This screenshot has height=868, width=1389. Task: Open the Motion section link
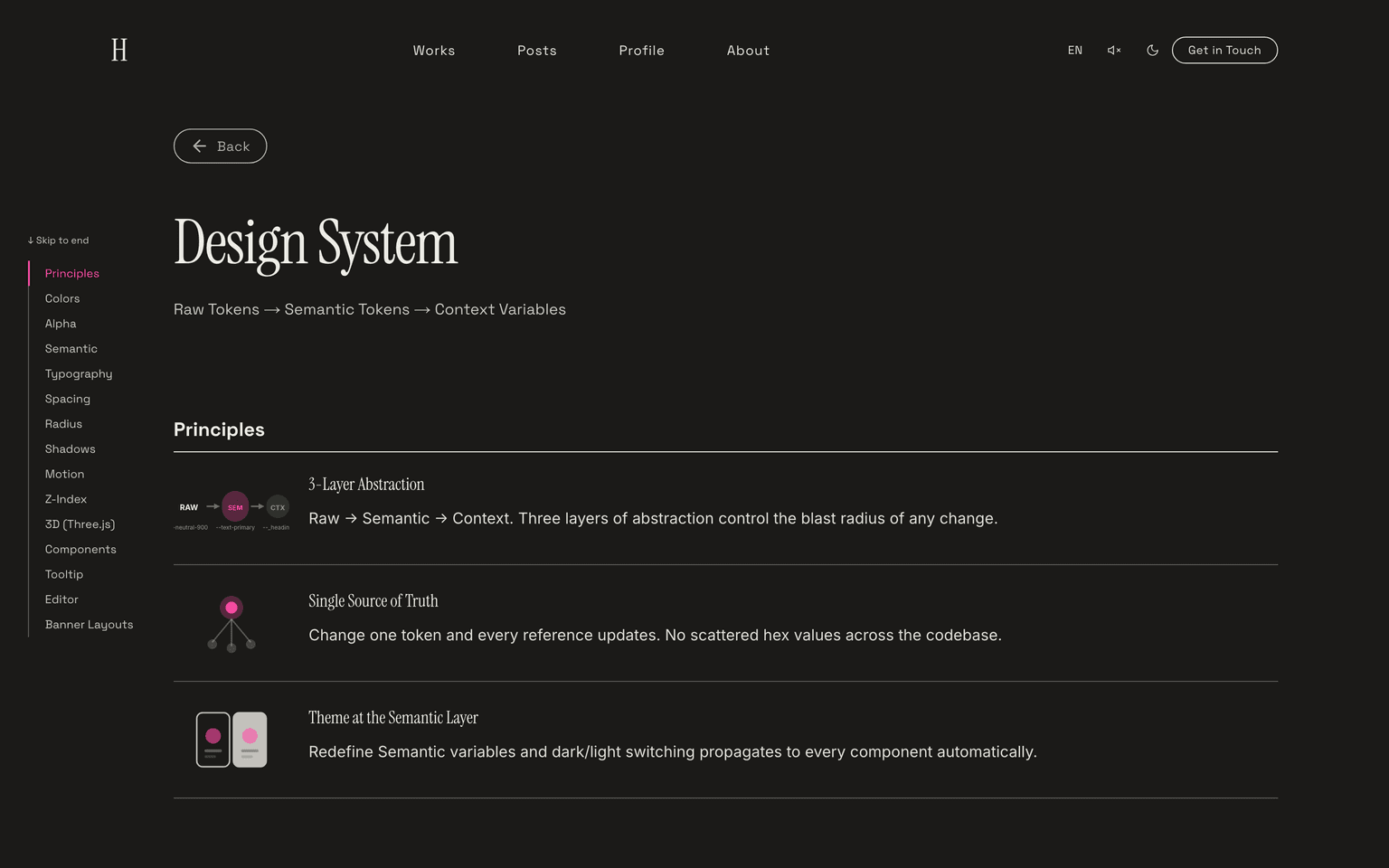(64, 475)
